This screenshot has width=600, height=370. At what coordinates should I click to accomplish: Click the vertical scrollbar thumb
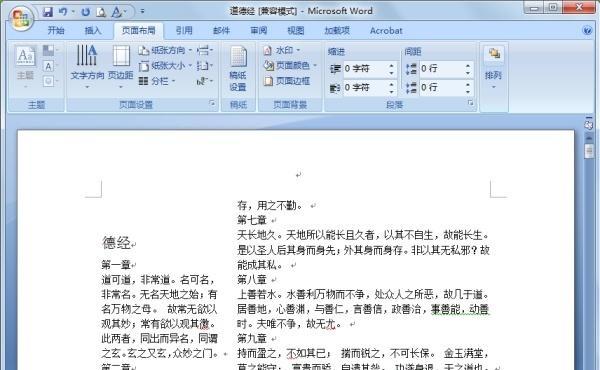(x=589, y=150)
